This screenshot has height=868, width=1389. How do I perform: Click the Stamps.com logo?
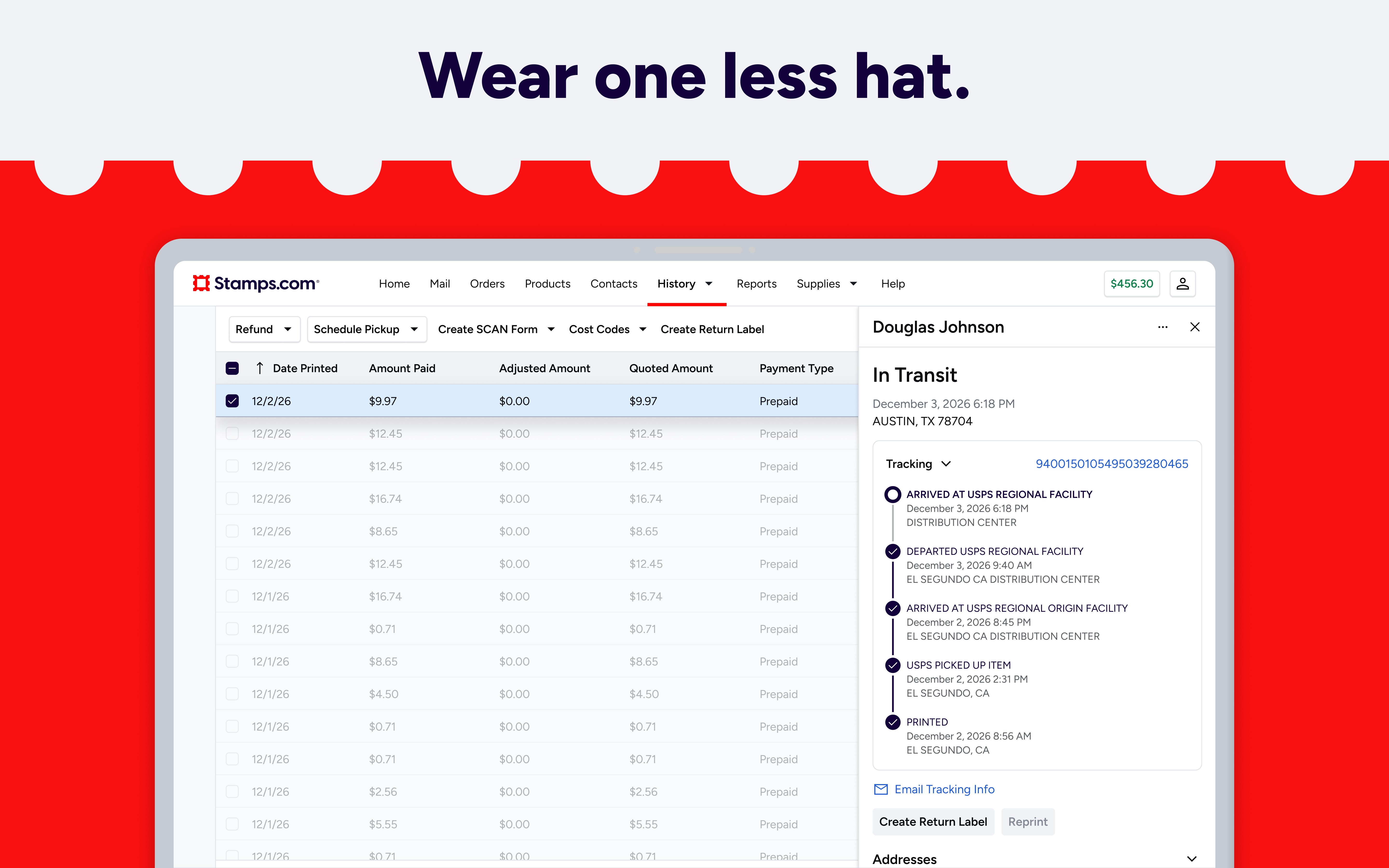[x=256, y=284]
